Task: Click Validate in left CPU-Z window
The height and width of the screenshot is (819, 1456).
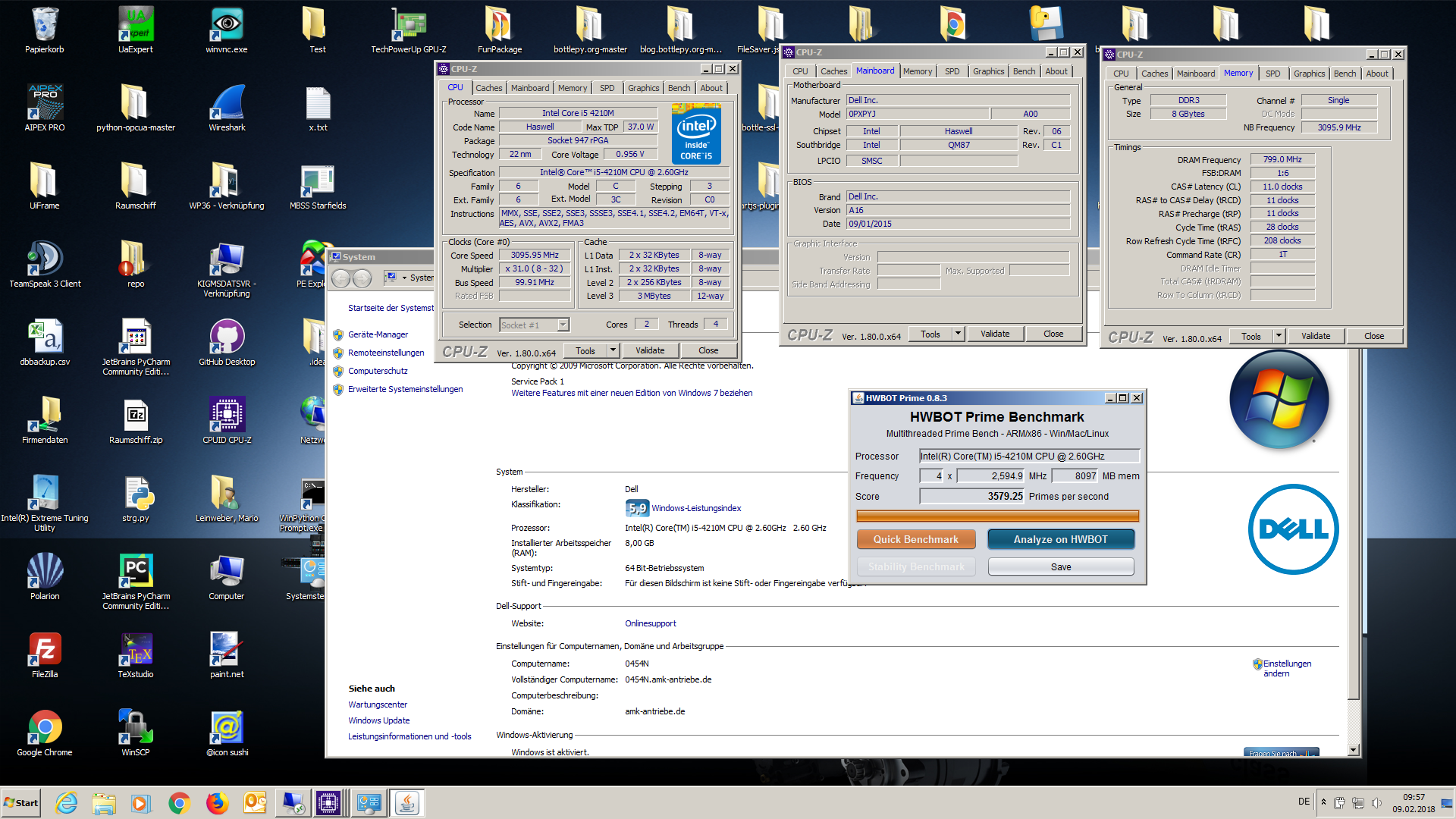Action: [x=650, y=350]
